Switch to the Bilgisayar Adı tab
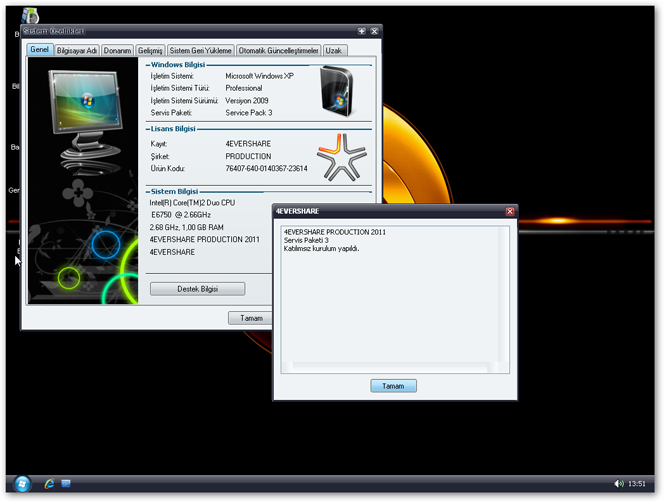 pos(77,50)
